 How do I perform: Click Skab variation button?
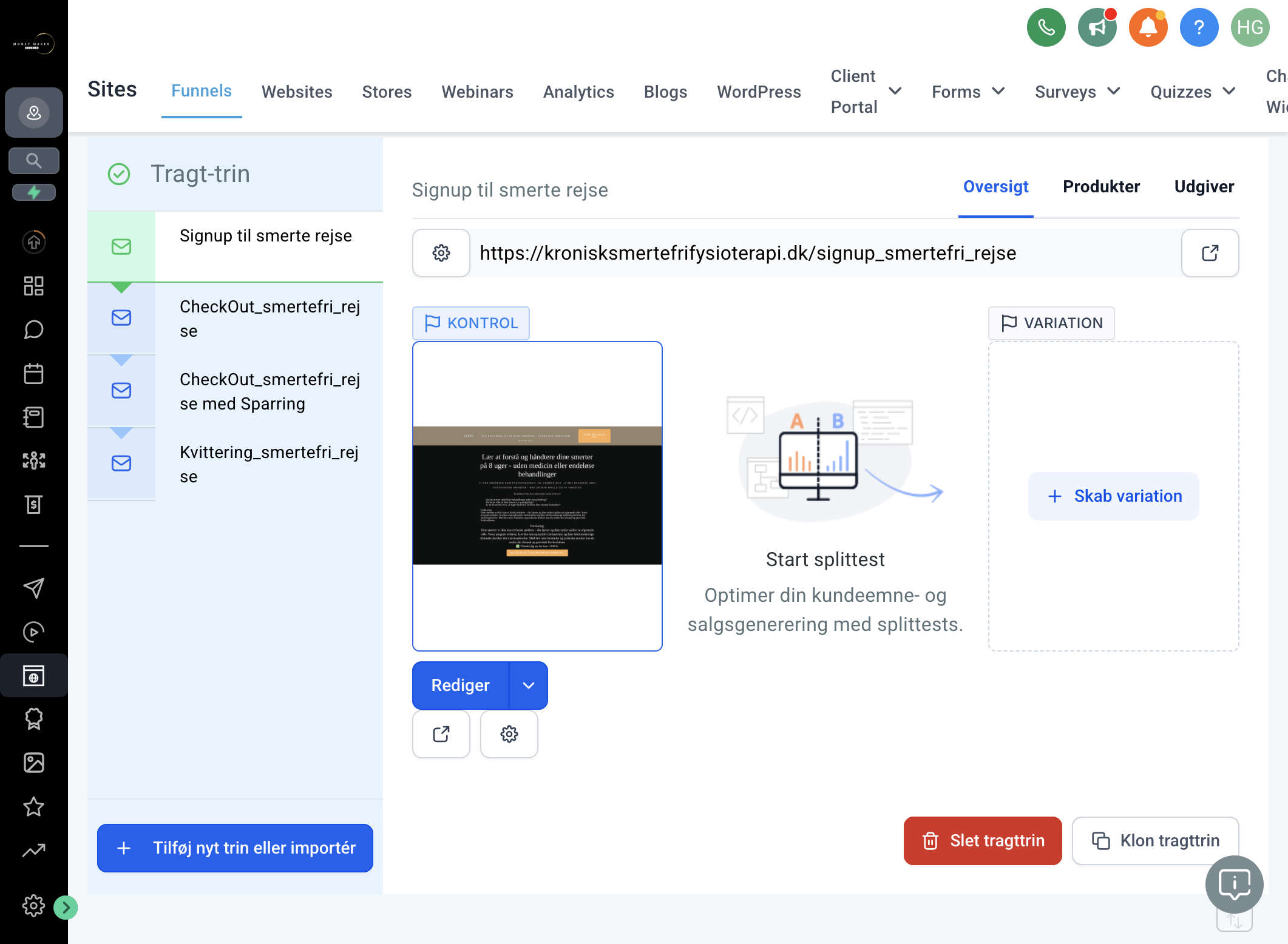point(1114,496)
